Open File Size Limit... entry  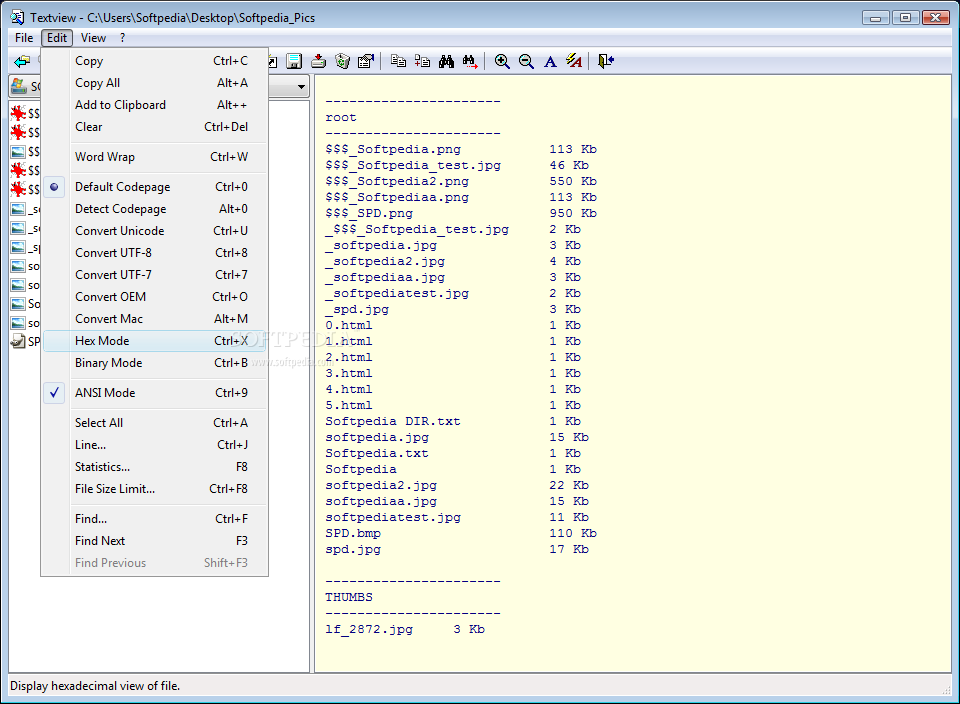click(155, 489)
